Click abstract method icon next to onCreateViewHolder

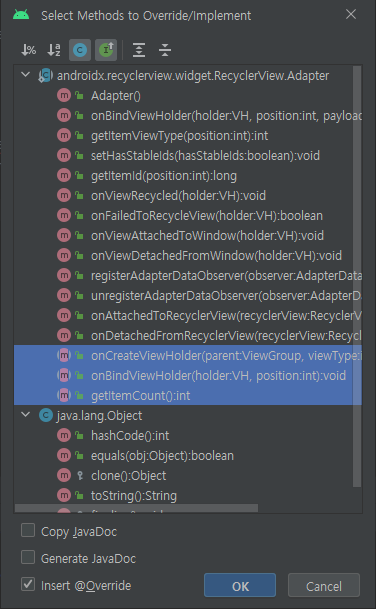64,355
